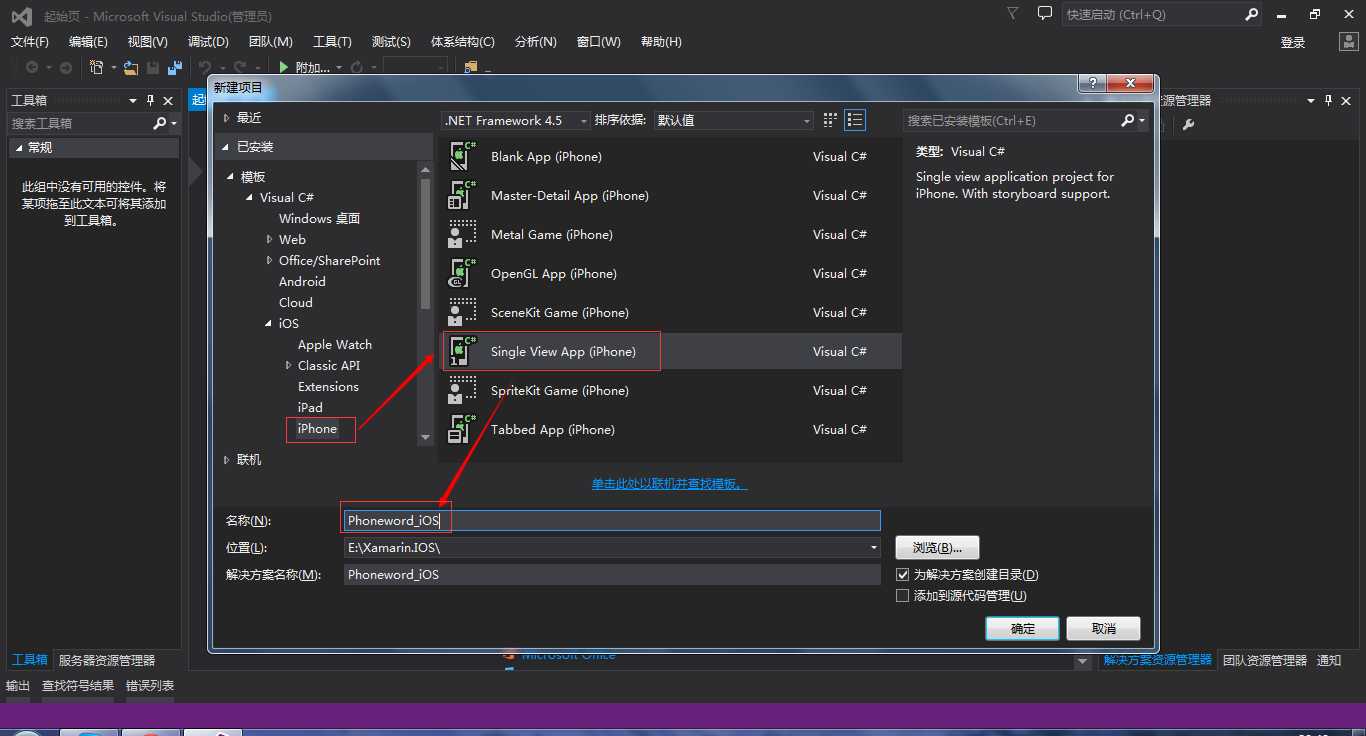
Task: Click the navigate back toolbar arrow
Action: coord(32,67)
